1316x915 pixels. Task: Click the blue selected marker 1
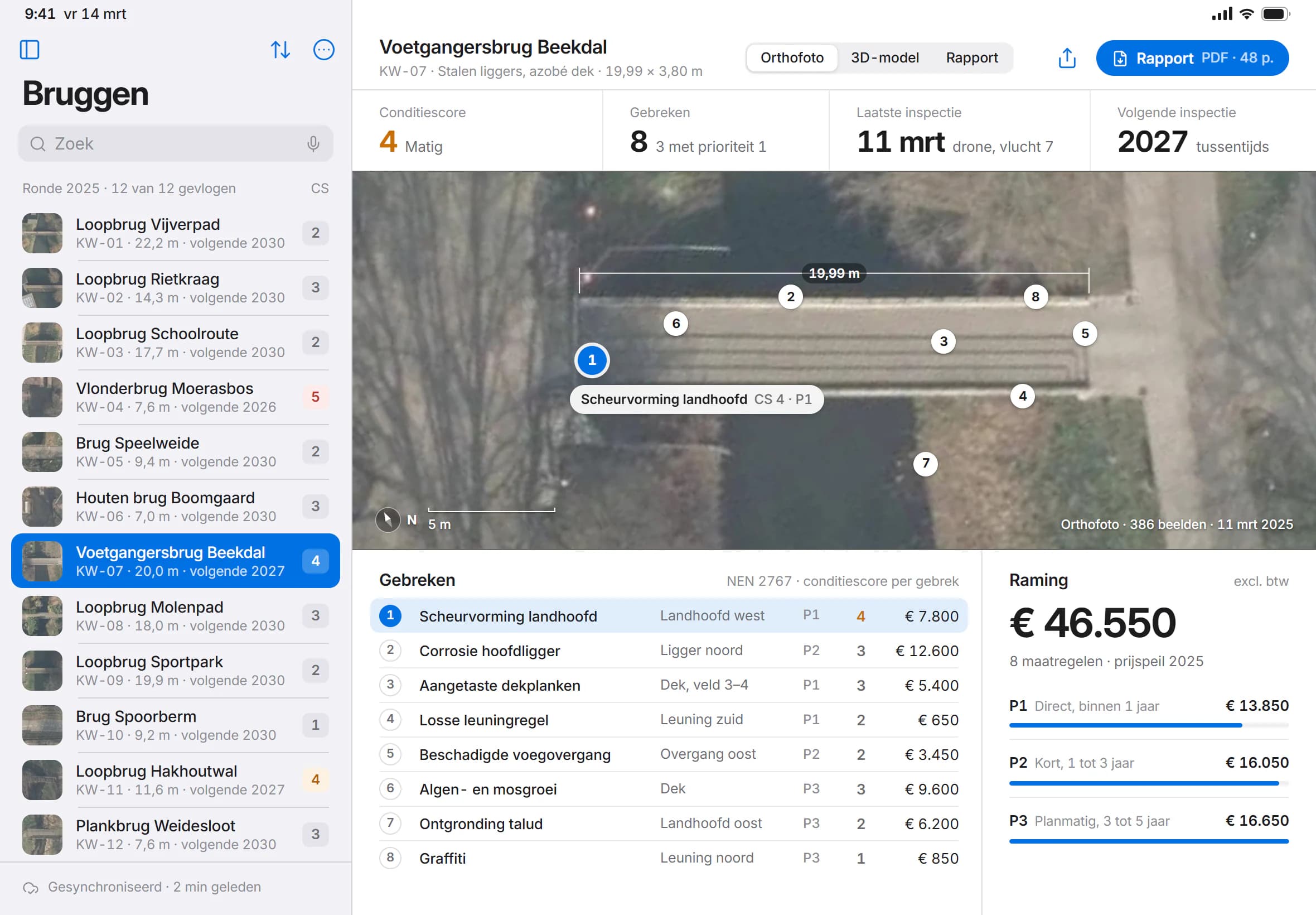[x=592, y=360]
